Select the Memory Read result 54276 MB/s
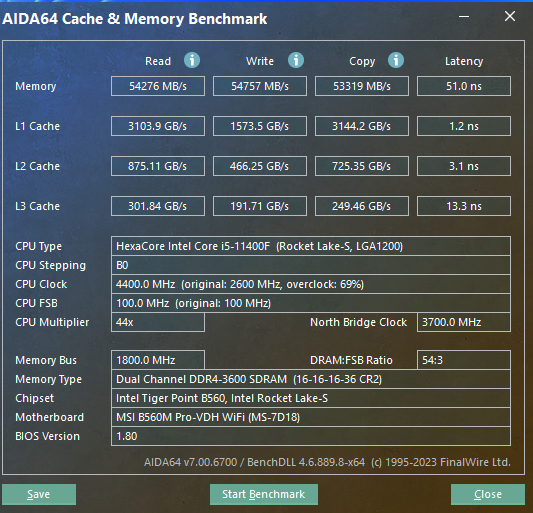This screenshot has height=513, width=533. (158, 86)
